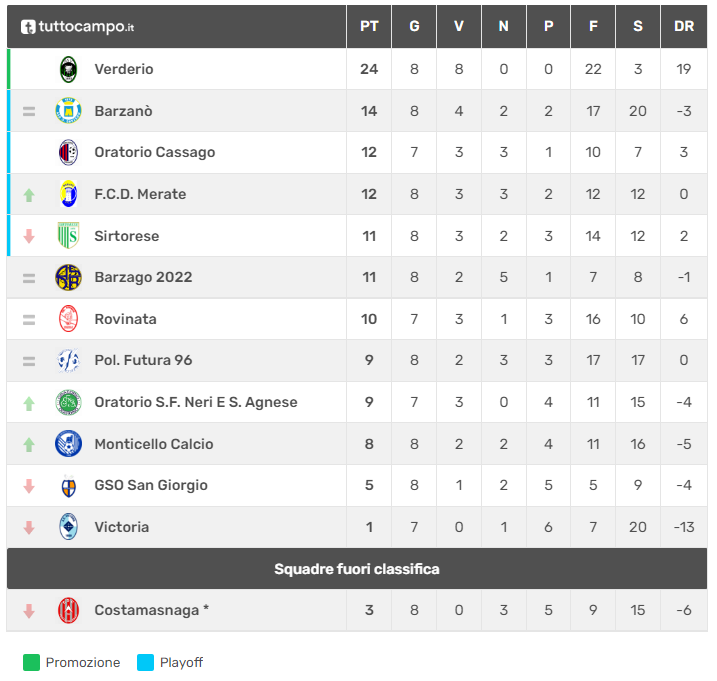
Task: Click the blue Playoff legend swatch
Action: coord(145,662)
